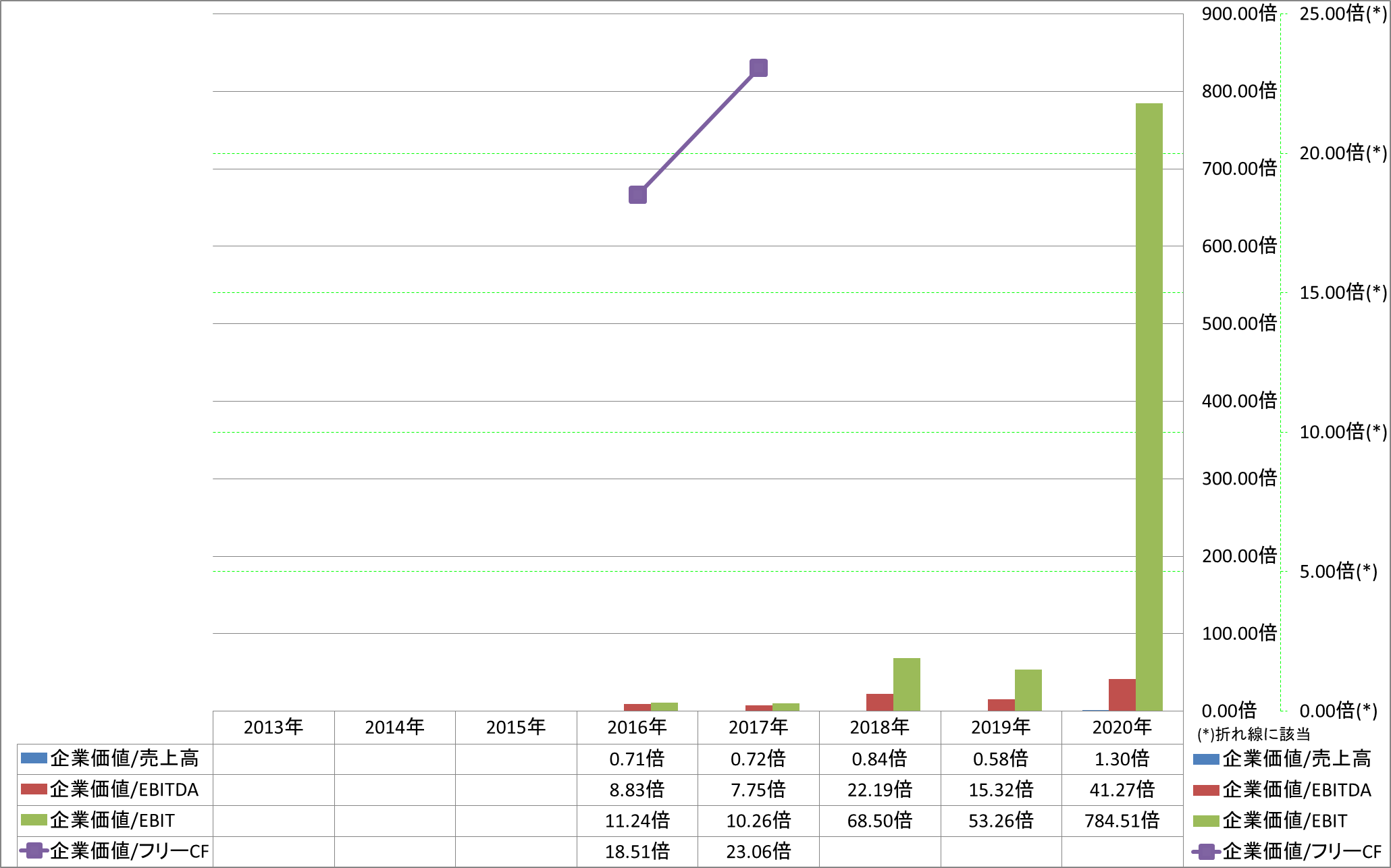The height and width of the screenshot is (868, 1391).
Task: Click the 41.27倍 EBITDA cell
Action: (1122, 790)
